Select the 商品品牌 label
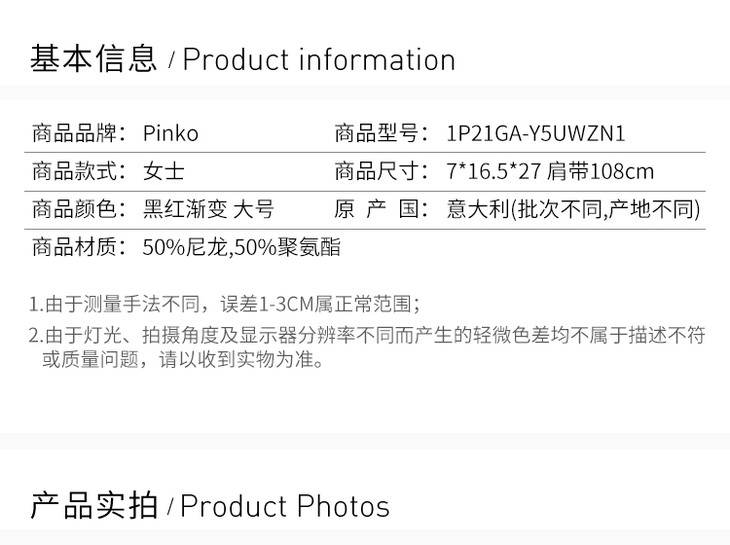The width and height of the screenshot is (730, 545). coord(80,134)
